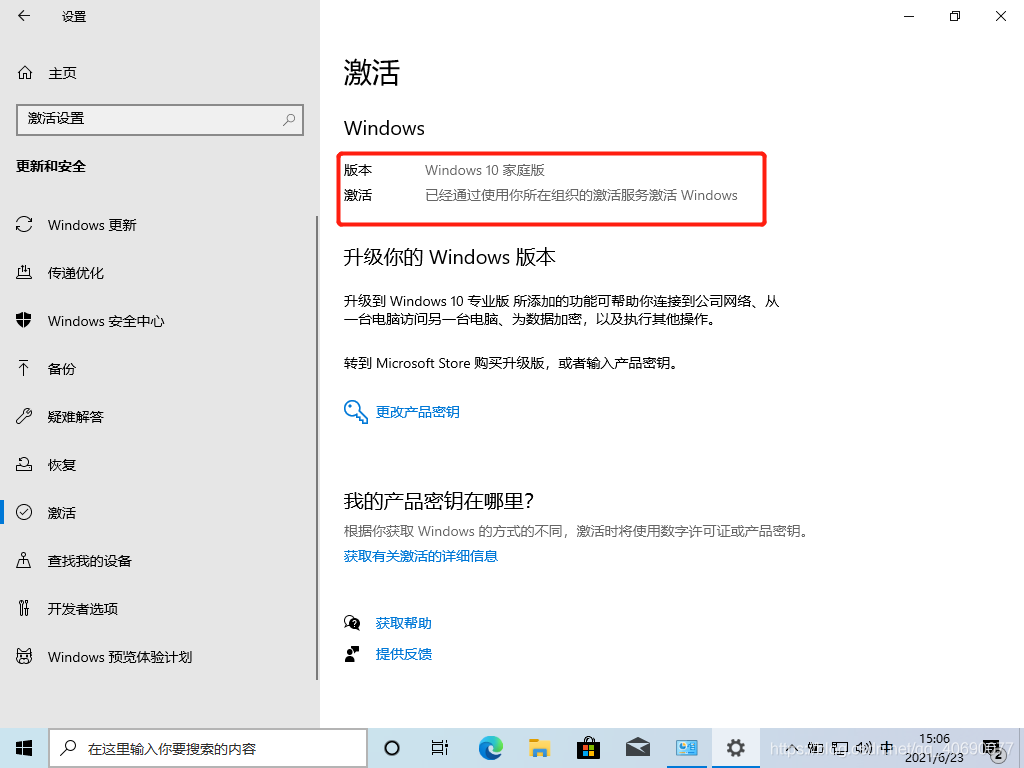Click Windows 10 家庭版 edition text

click(485, 170)
